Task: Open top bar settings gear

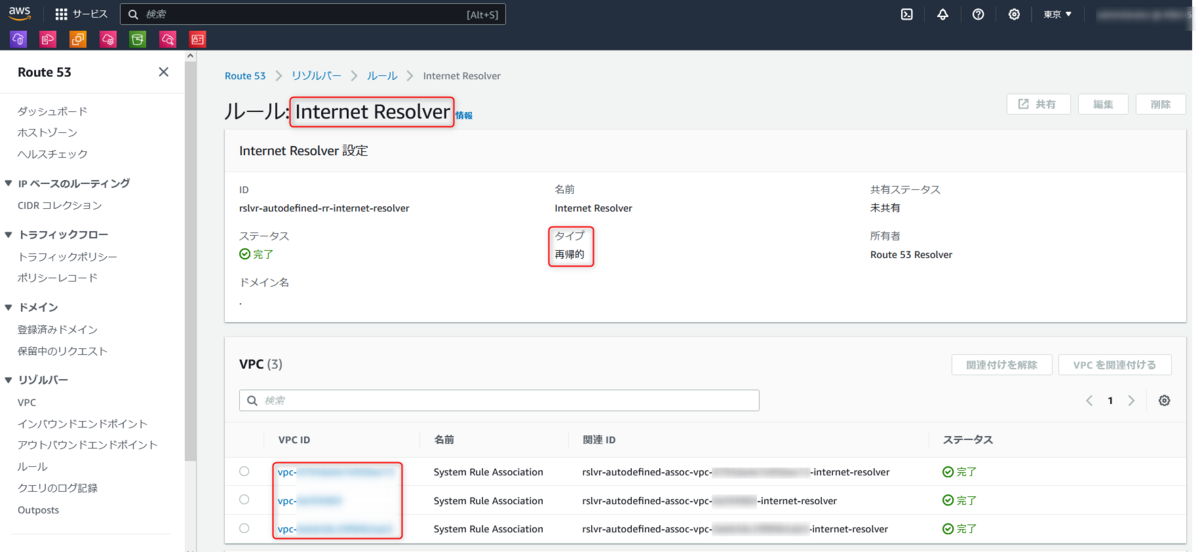Action: pos(1014,14)
